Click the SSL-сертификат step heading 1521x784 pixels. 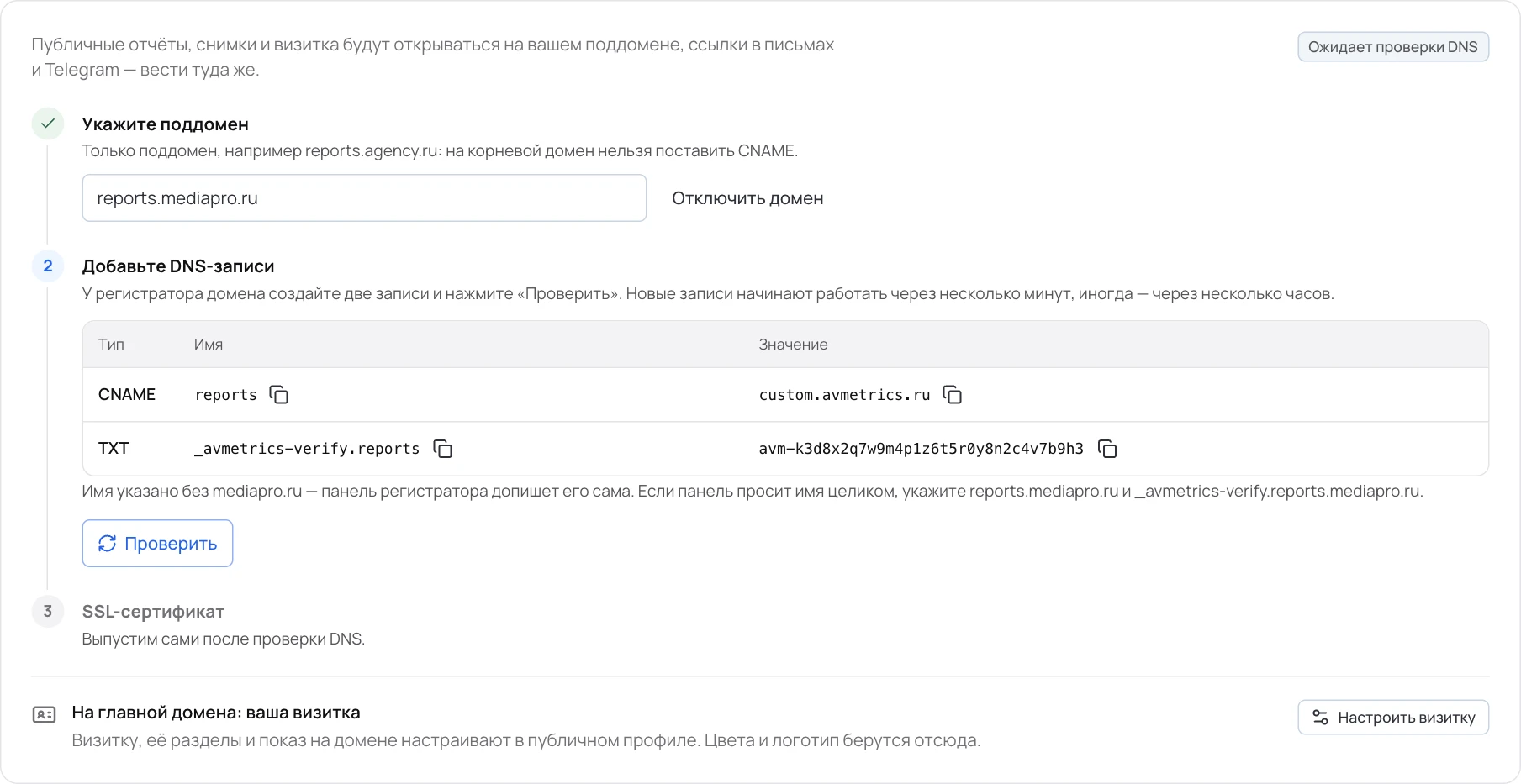pyautogui.click(x=153, y=612)
